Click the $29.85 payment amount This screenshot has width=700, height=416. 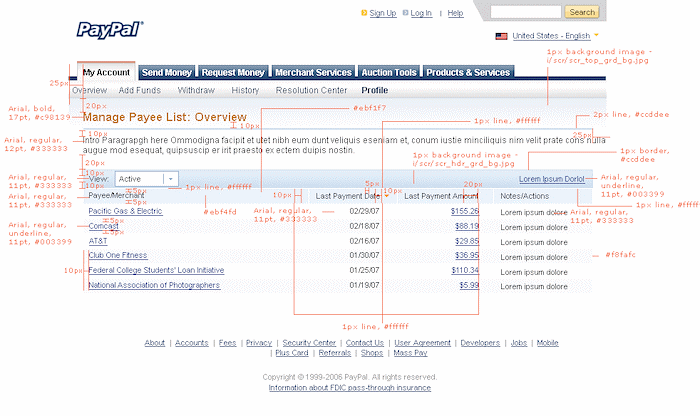[x=467, y=241]
